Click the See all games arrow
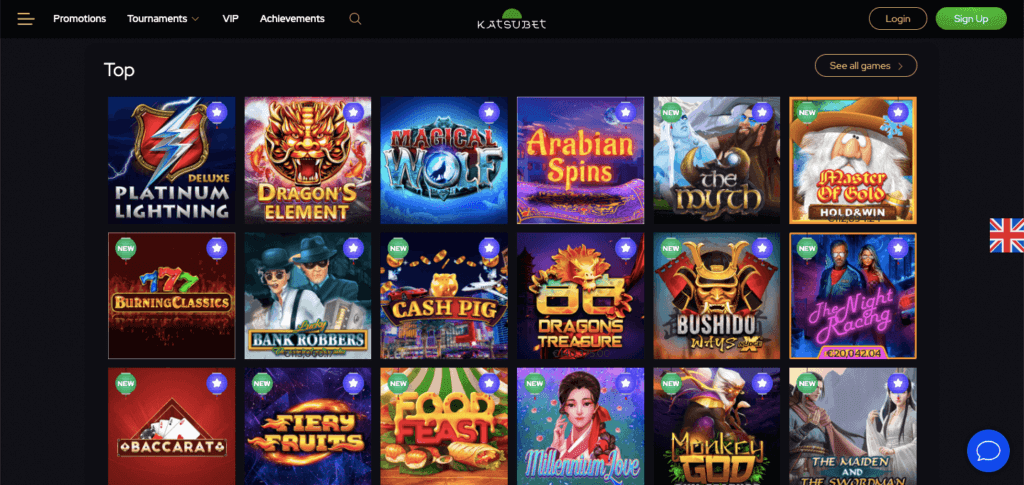1024x485 pixels. pos(901,66)
